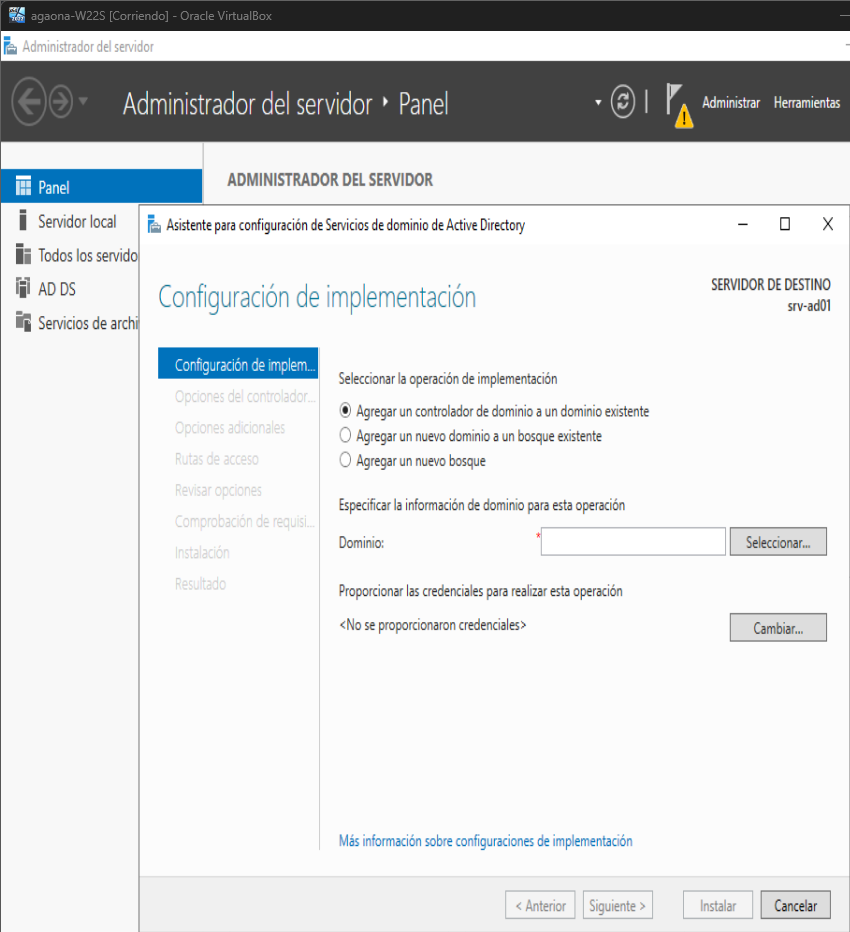Click the Servidor local icon
850x932 pixels.
pyautogui.click(x=24, y=221)
